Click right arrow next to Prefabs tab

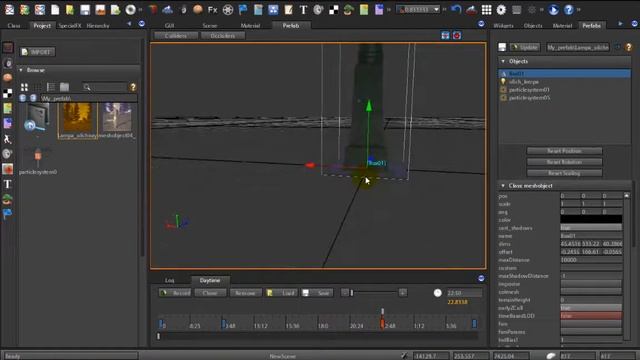pos(620,24)
